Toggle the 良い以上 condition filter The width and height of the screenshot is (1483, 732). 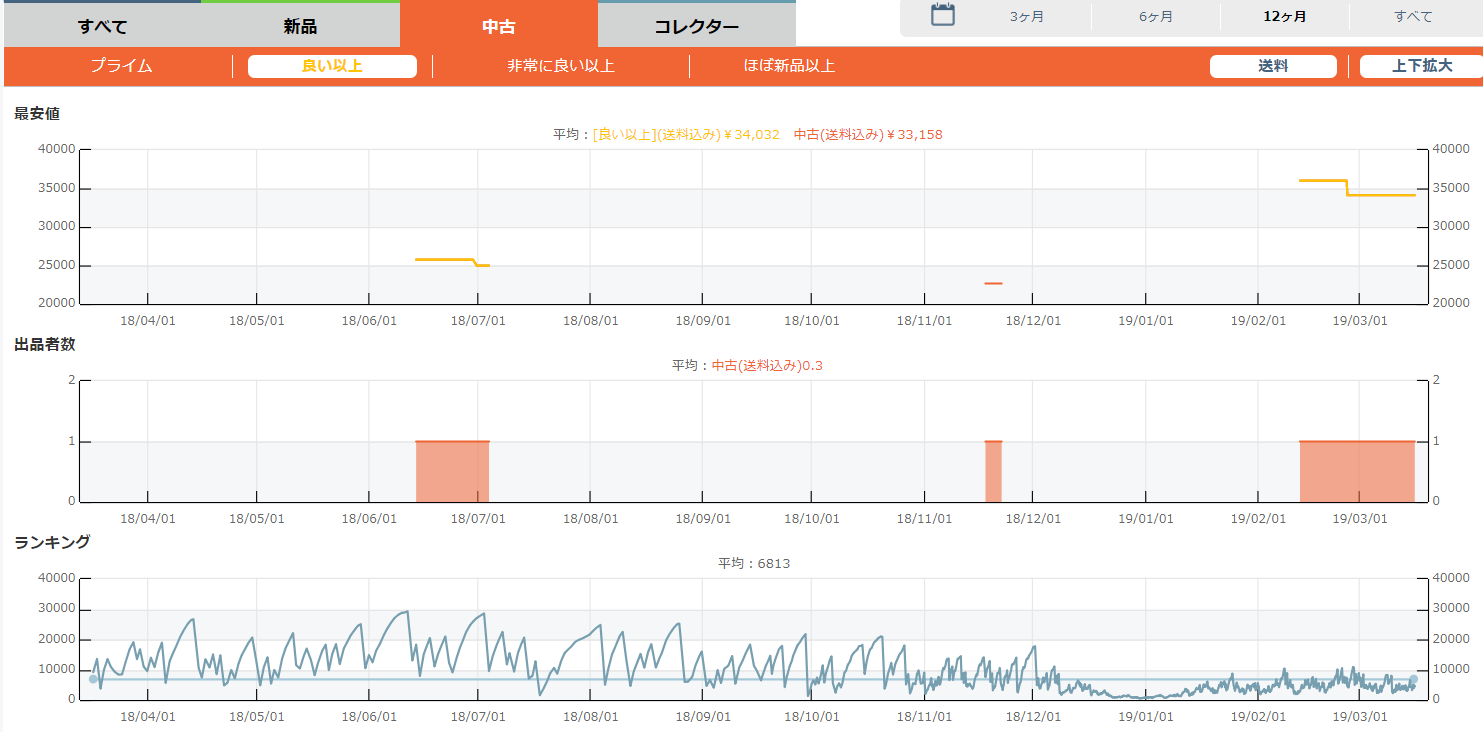(x=332, y=66)
